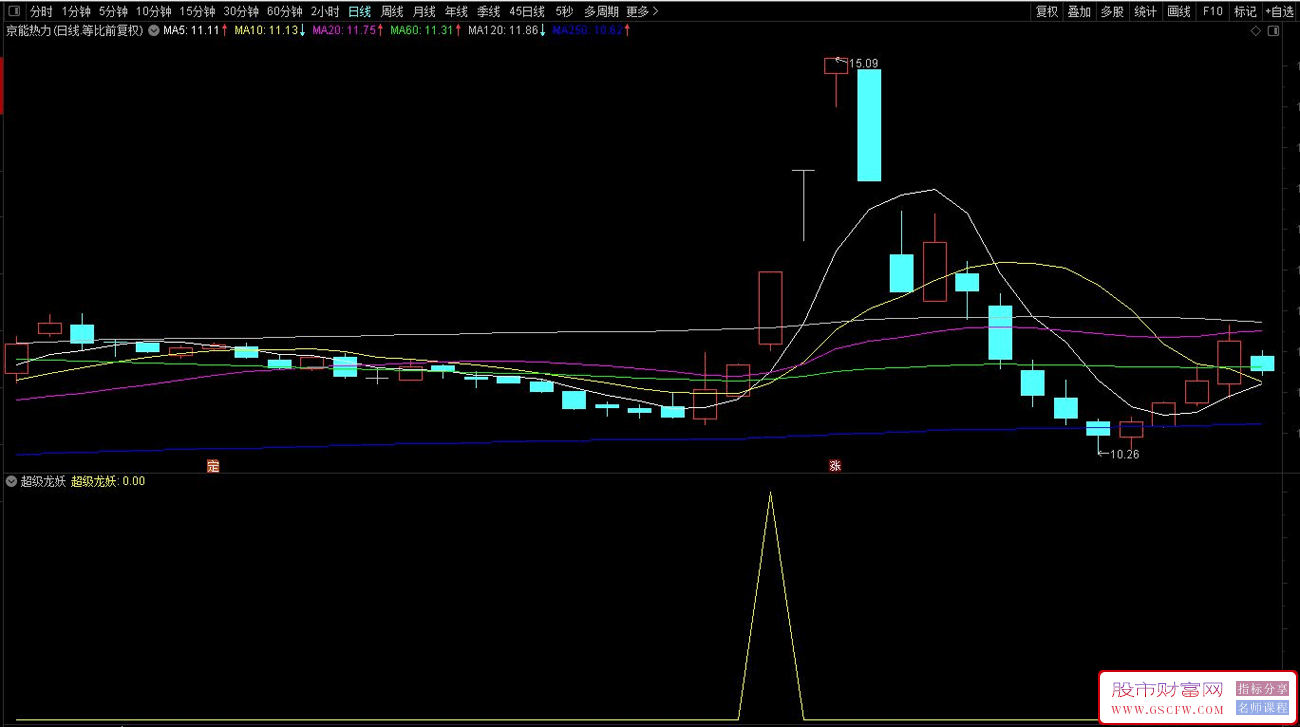This screenshot has height=727, width=1300.
Task: Click the 定 marker icon under the chart
Action: [212, 466]
